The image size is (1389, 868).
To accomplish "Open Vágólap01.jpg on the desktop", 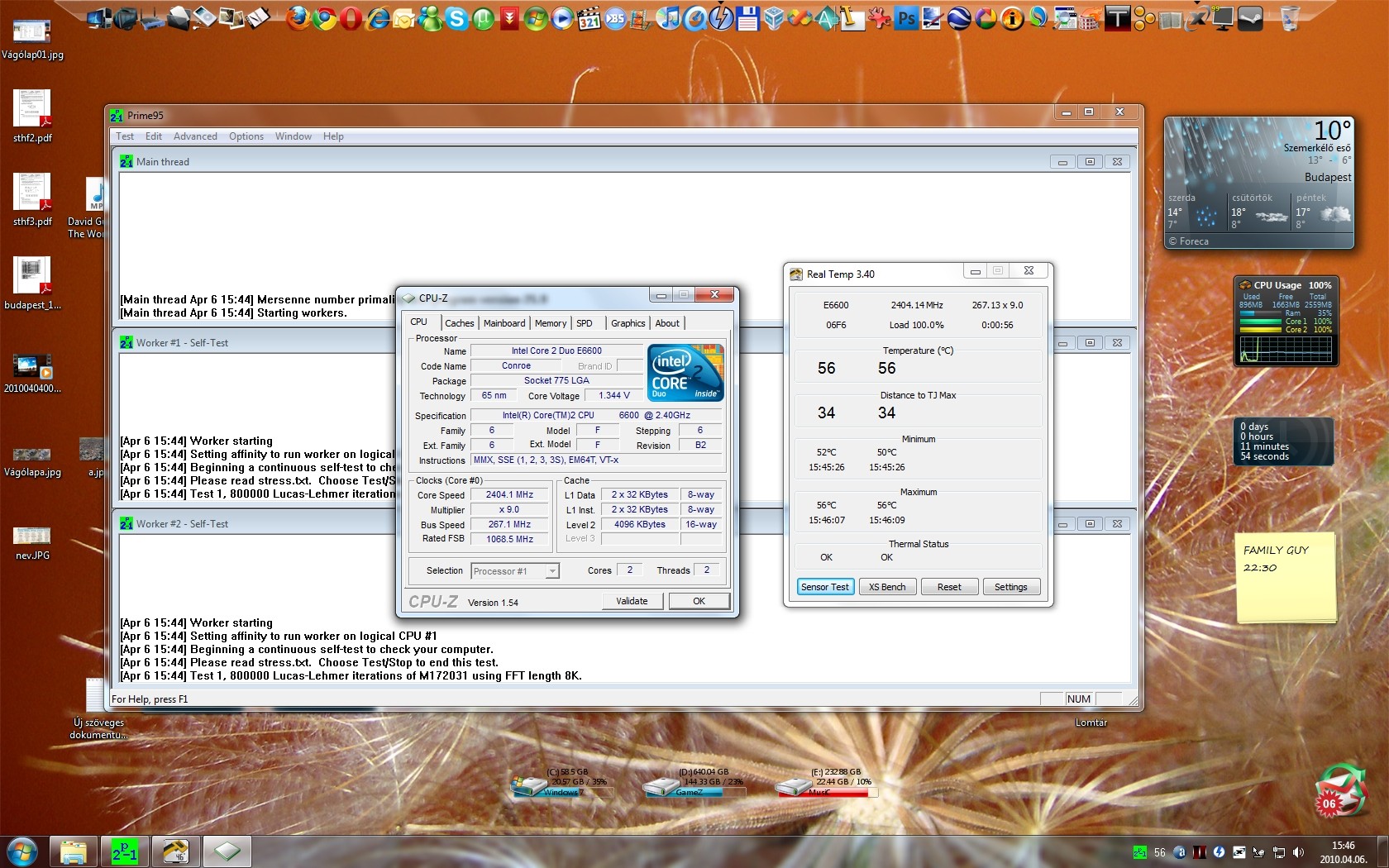I will click(x=32, y=40).
